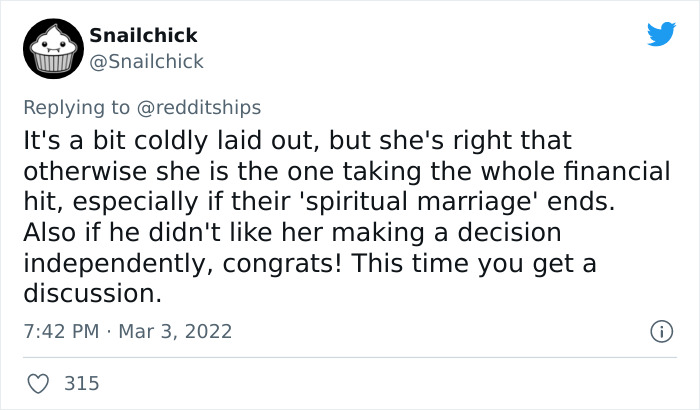This screenshot has height=410, width=700.
Task: Open the Snailchick display name link
Action: click(145, 36)
